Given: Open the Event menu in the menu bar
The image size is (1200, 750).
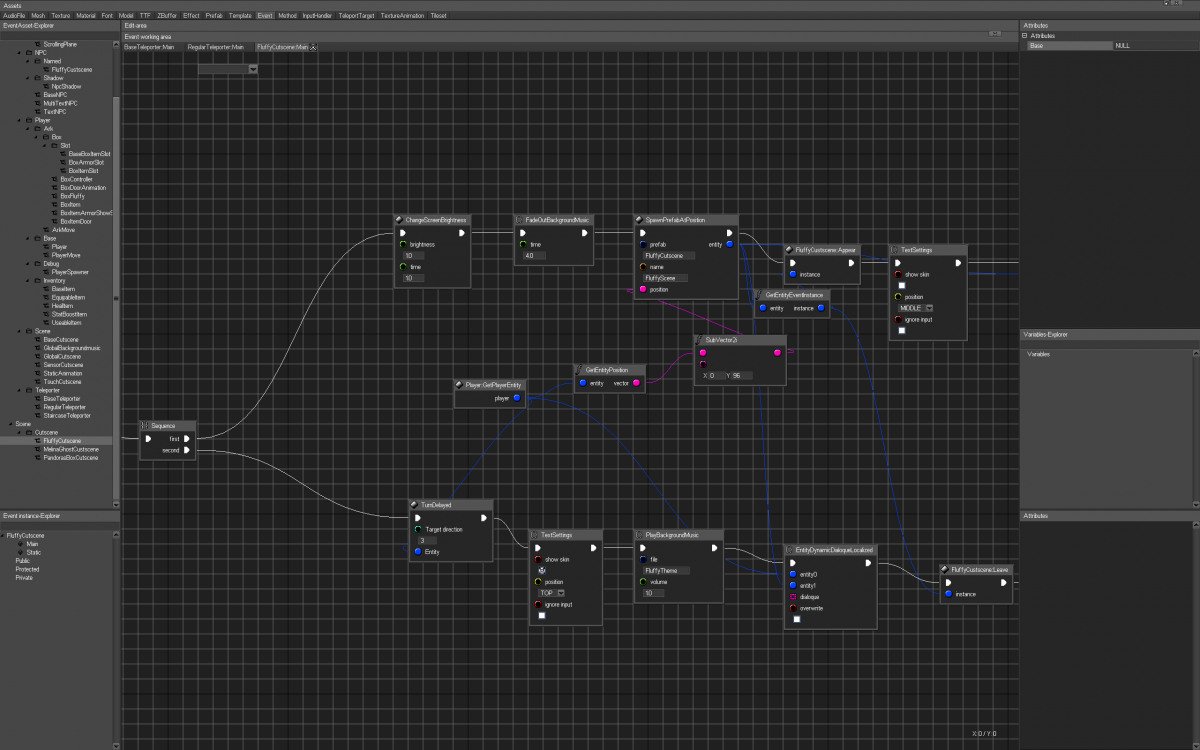Looking at the screenshot, I should (x=264, y=15).
